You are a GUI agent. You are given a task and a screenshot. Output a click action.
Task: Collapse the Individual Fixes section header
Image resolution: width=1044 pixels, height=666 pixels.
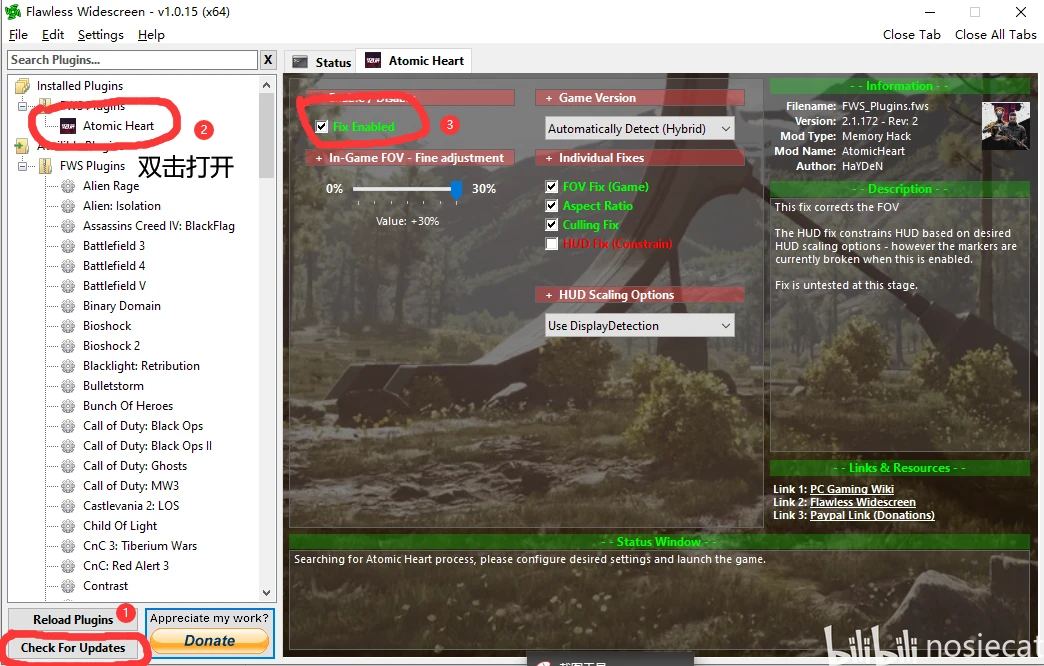point(639,158)
